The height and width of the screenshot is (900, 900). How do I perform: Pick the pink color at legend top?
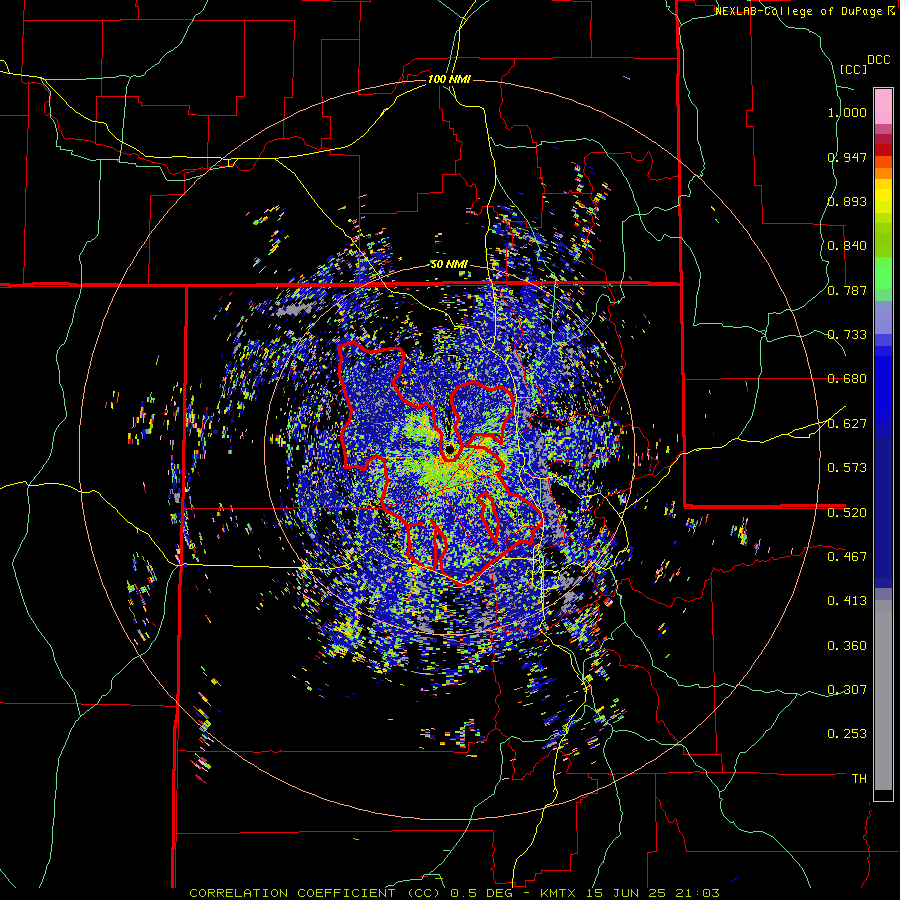pyautogui.click(x=883, y=106)
